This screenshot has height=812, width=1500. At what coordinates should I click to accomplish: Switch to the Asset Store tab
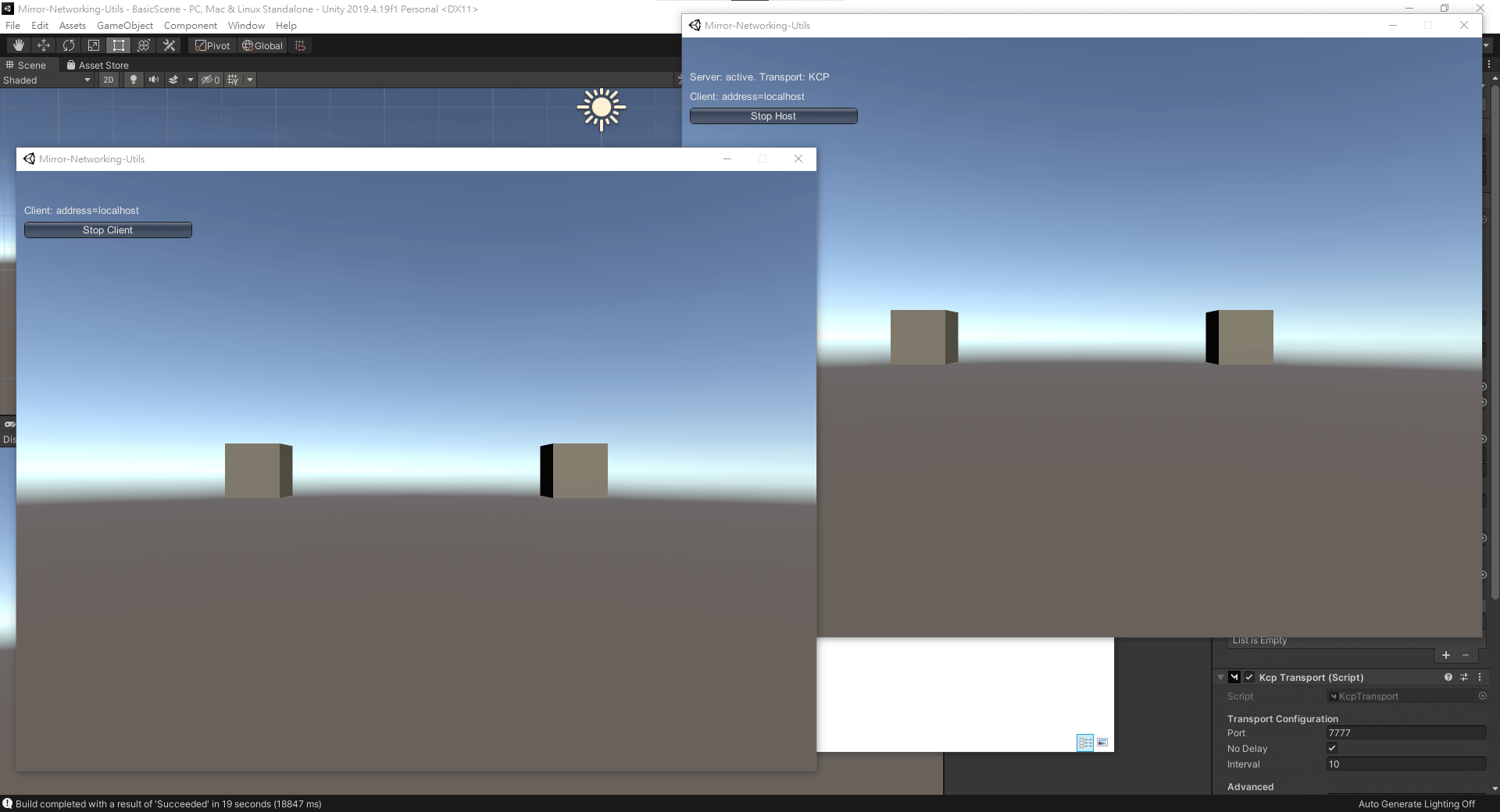(98, 65)
